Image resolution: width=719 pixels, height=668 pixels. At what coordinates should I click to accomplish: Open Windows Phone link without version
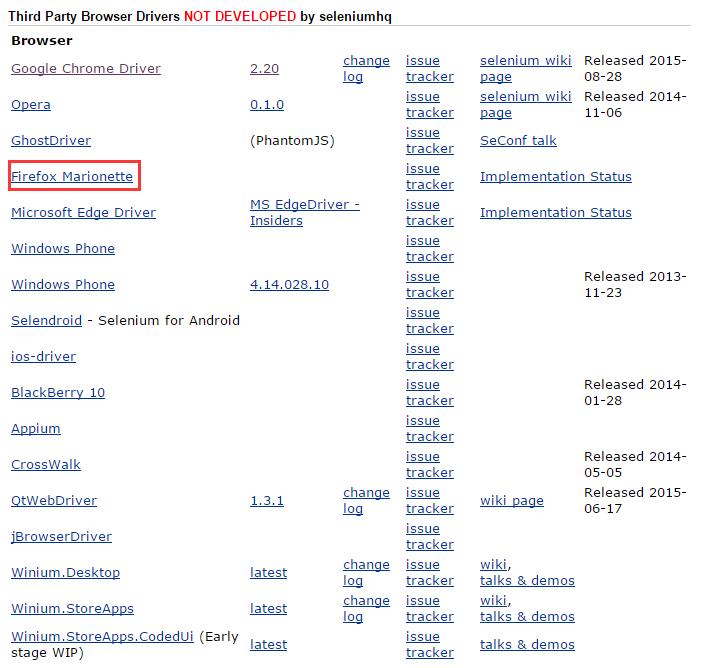point(63,248)
